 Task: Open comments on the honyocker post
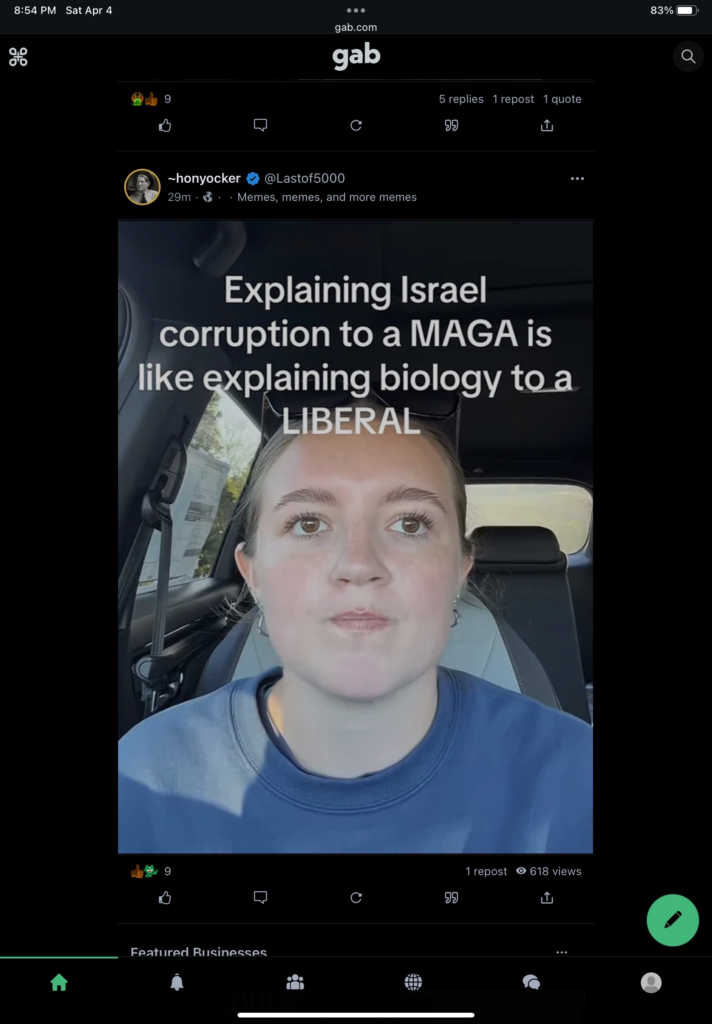260,897
